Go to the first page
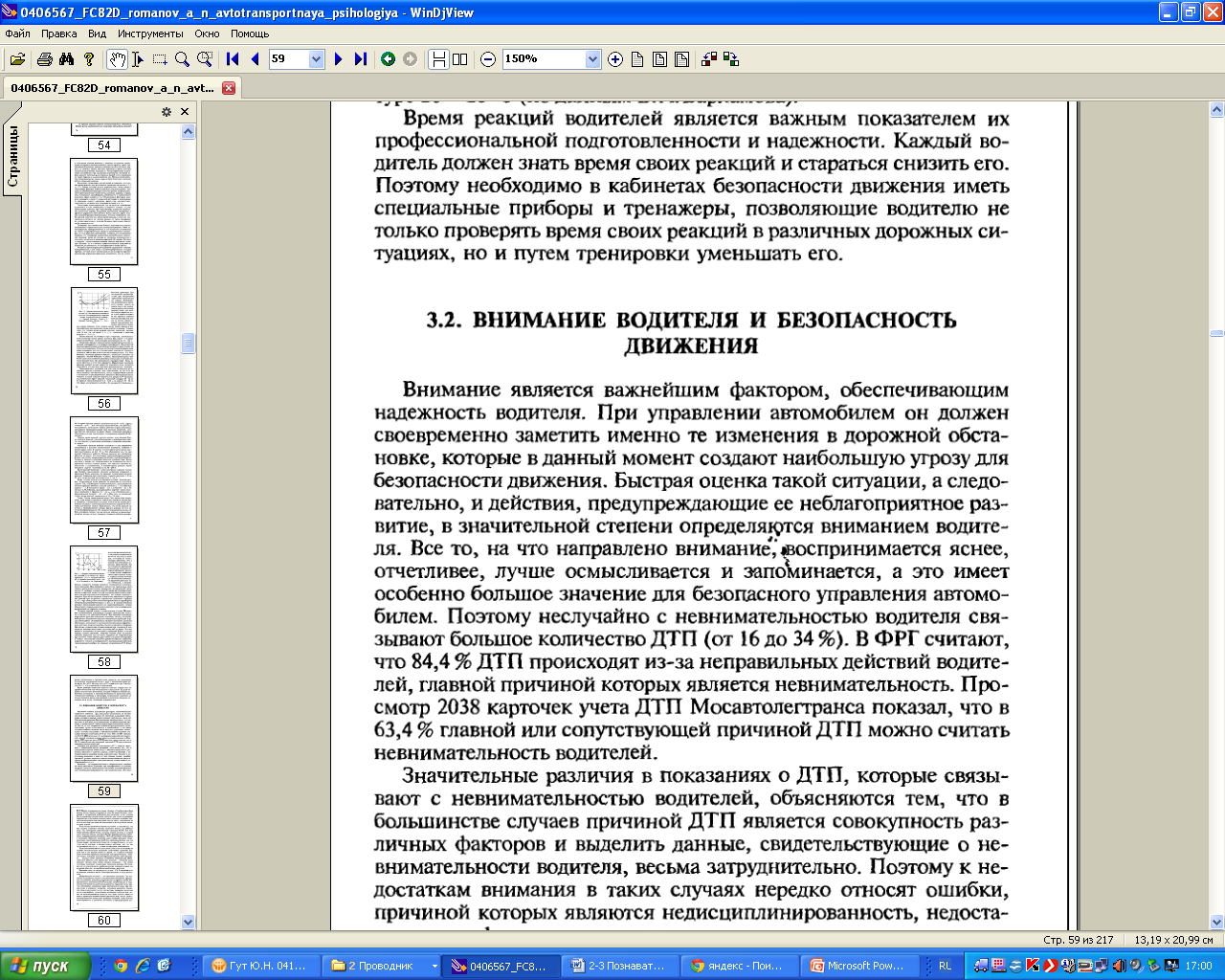The width and height of the screenshot is (1225, 980). (x=233, y=59)
